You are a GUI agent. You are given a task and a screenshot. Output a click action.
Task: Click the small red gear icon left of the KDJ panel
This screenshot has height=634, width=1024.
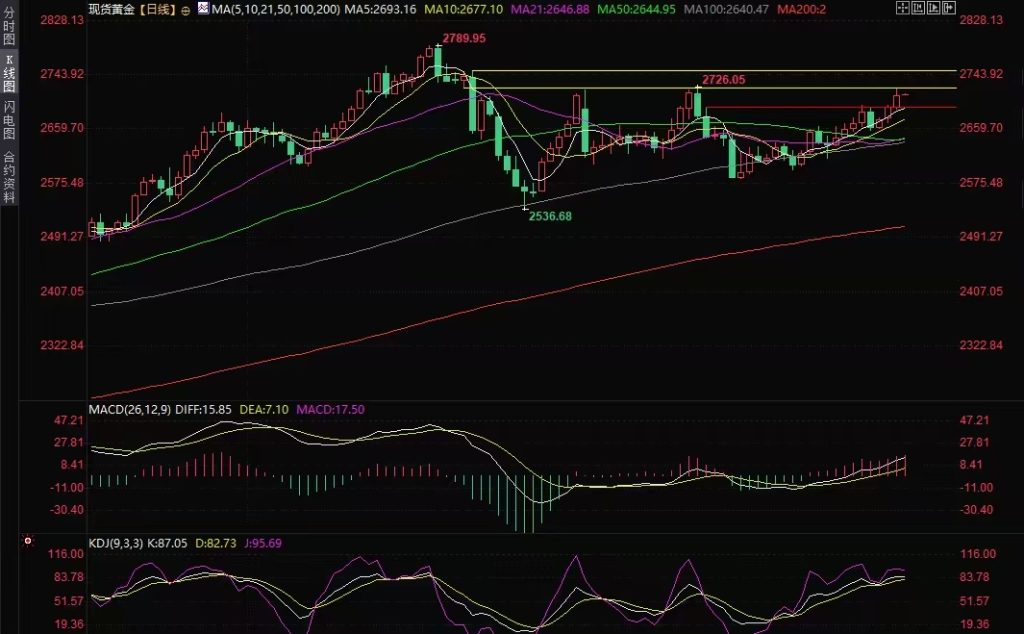(x=27, y=541)
